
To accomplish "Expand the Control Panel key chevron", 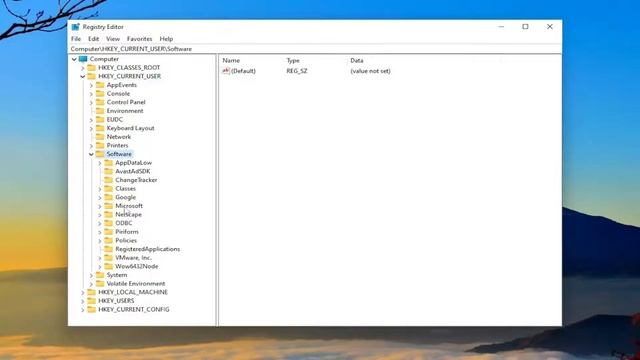I will point(91,102).
